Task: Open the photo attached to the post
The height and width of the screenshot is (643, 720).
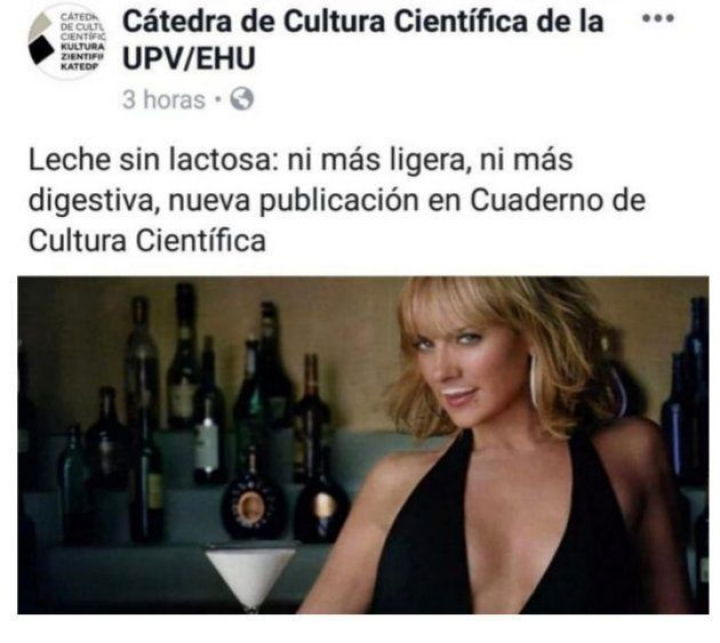Action: 363,445
